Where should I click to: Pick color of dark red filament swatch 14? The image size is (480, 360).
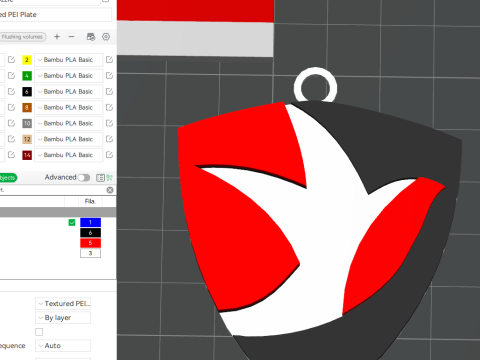coord(27,155)
